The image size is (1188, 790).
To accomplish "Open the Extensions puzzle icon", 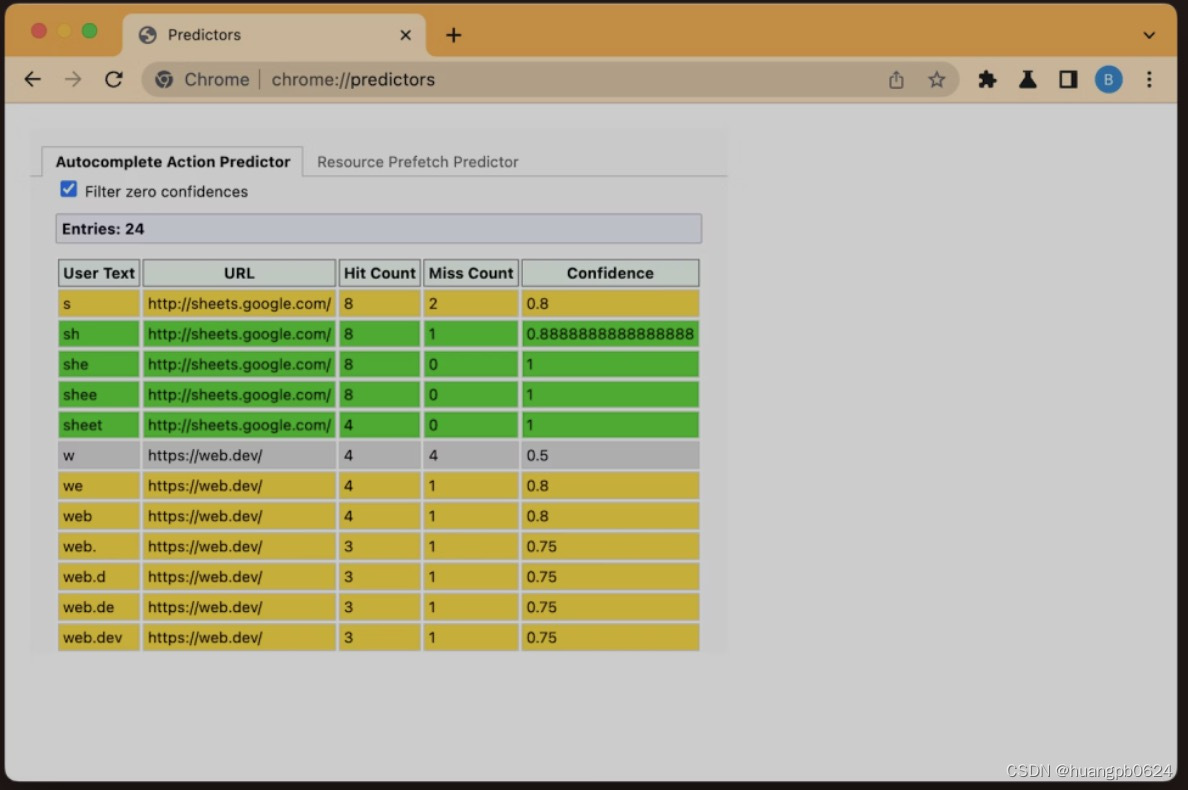I will tap(986, 80).
